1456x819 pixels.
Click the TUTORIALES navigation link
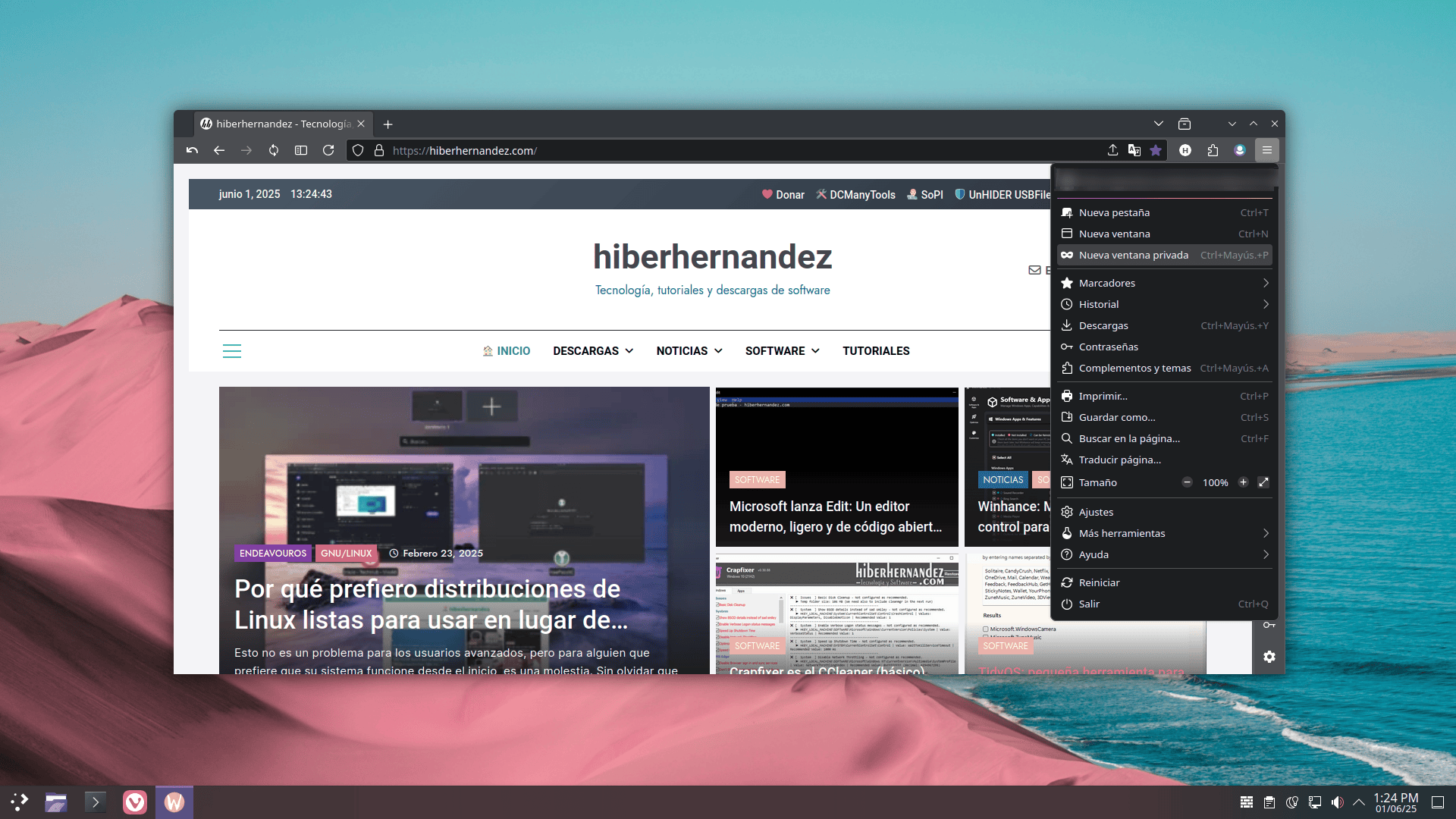(876, 351)
